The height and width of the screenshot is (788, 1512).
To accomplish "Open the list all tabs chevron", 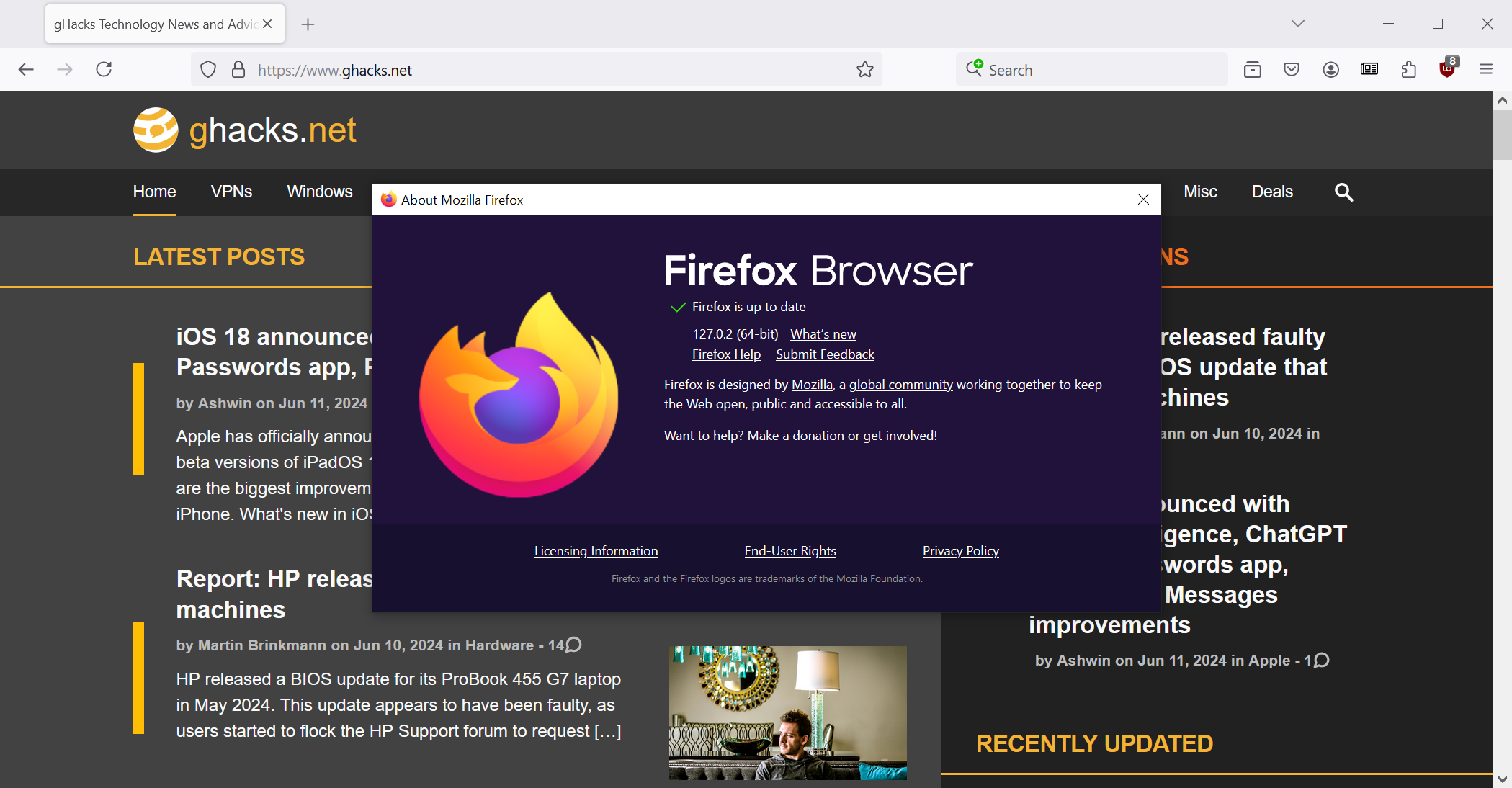I will coord(1297,23).
